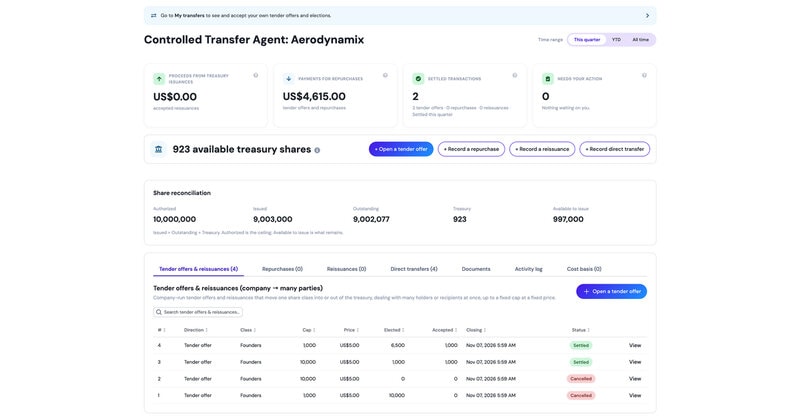Image resolution: width=800 pixels, height=419 pixels.
Task: Click info icon beside available treasury shares
Action: click(x=317, y=150)
